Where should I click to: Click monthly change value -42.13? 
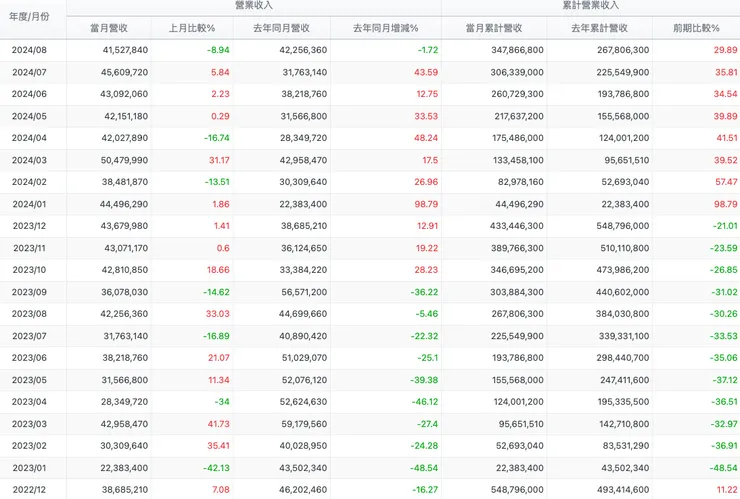pos(216,467)
